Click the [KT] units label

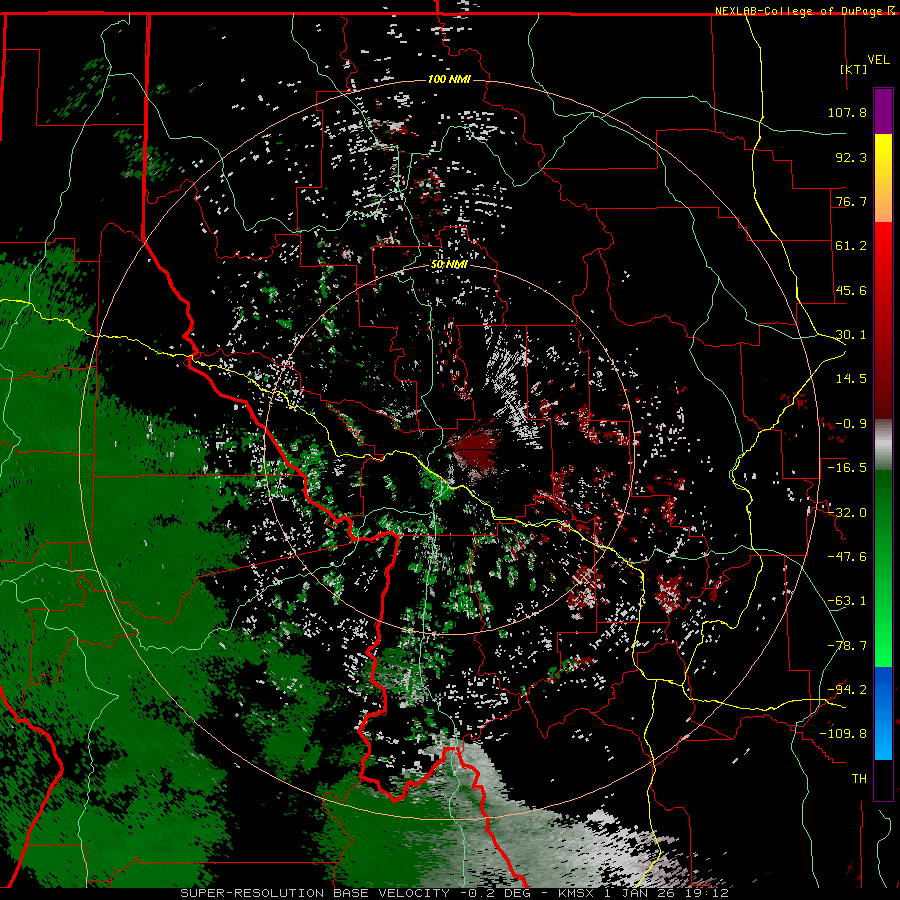(853, 69)
